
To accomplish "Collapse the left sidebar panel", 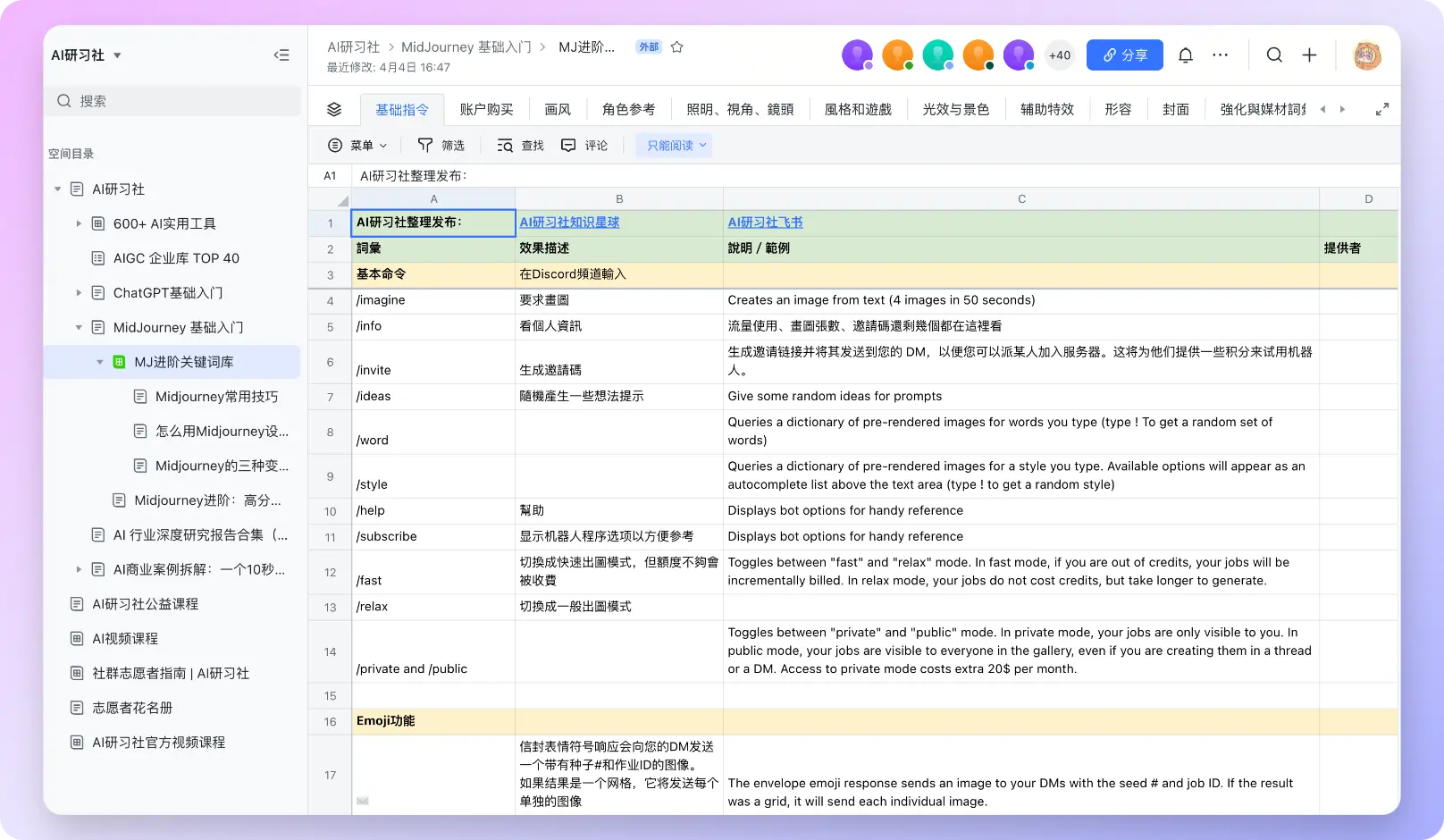I will (281, 55).
